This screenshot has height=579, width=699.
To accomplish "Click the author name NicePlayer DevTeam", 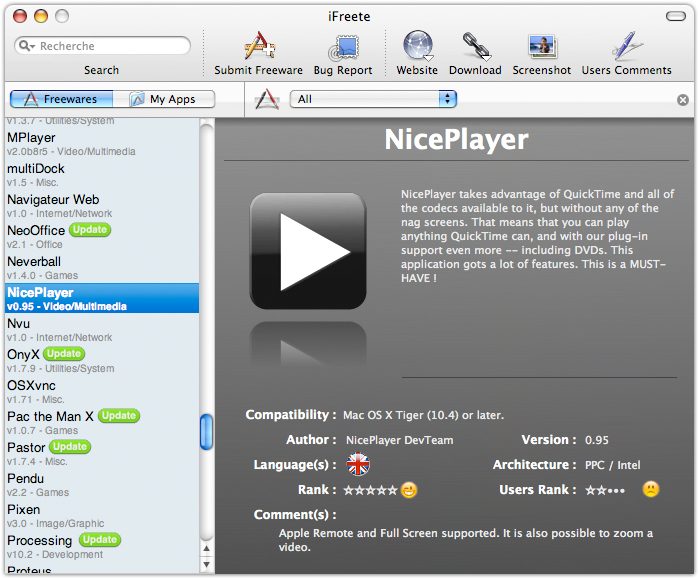I will [399, 440].
